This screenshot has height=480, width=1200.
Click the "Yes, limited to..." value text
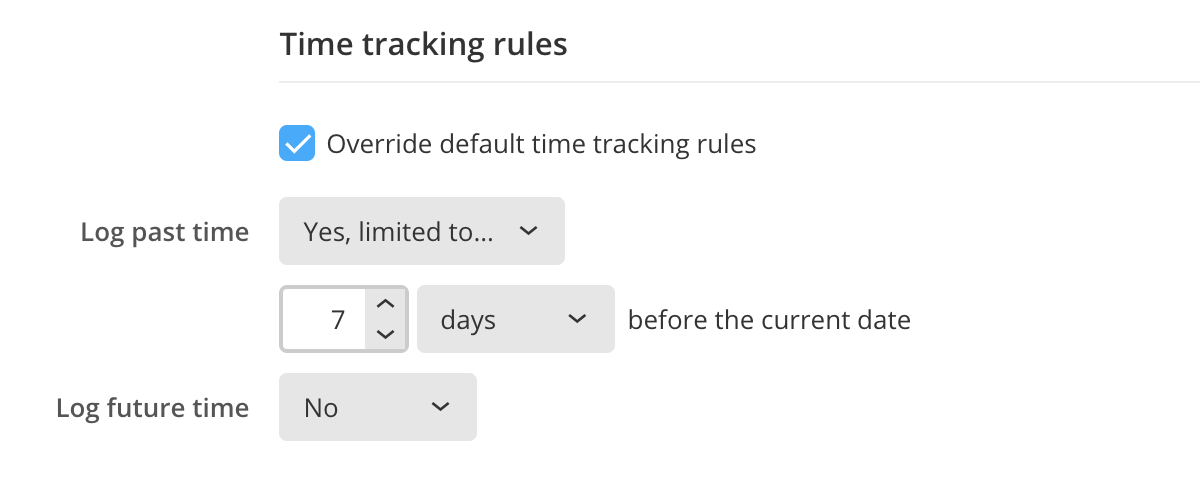coord(398,232)
